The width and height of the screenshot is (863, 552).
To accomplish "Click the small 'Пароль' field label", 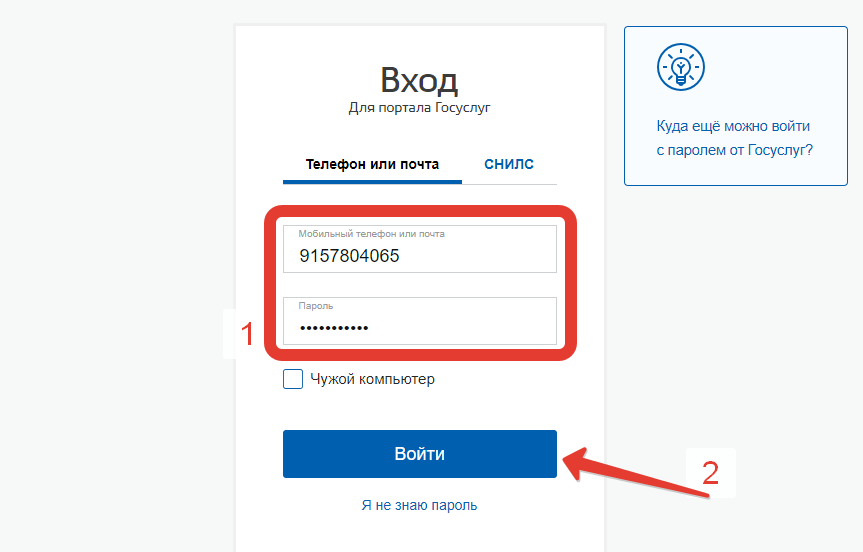I will pos(316,306).
